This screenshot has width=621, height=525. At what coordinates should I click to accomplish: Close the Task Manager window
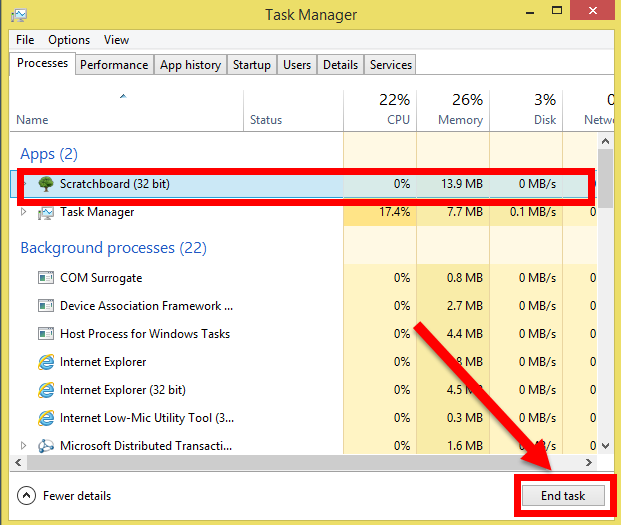click(592, 10)
